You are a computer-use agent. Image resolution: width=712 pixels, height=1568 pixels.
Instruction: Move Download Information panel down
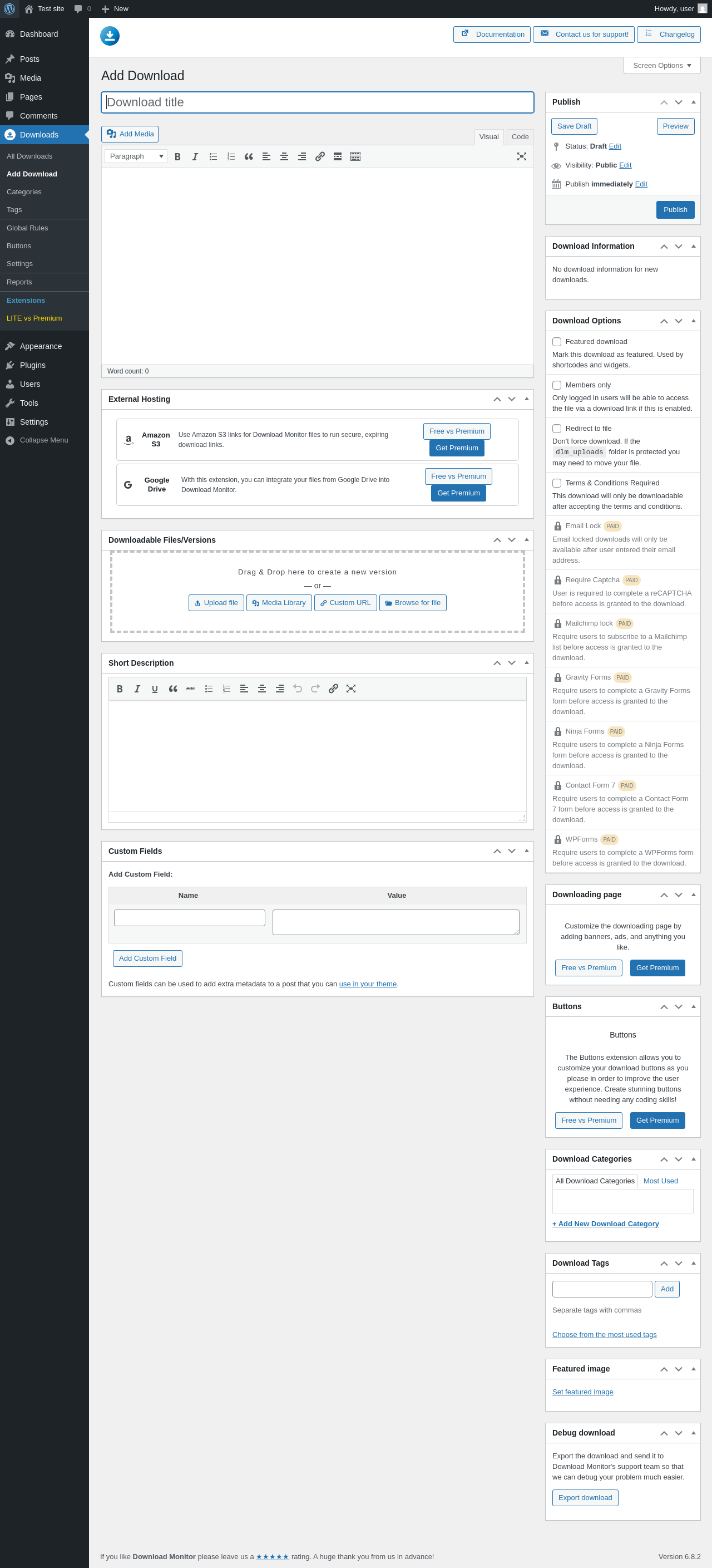pos(679,247)
